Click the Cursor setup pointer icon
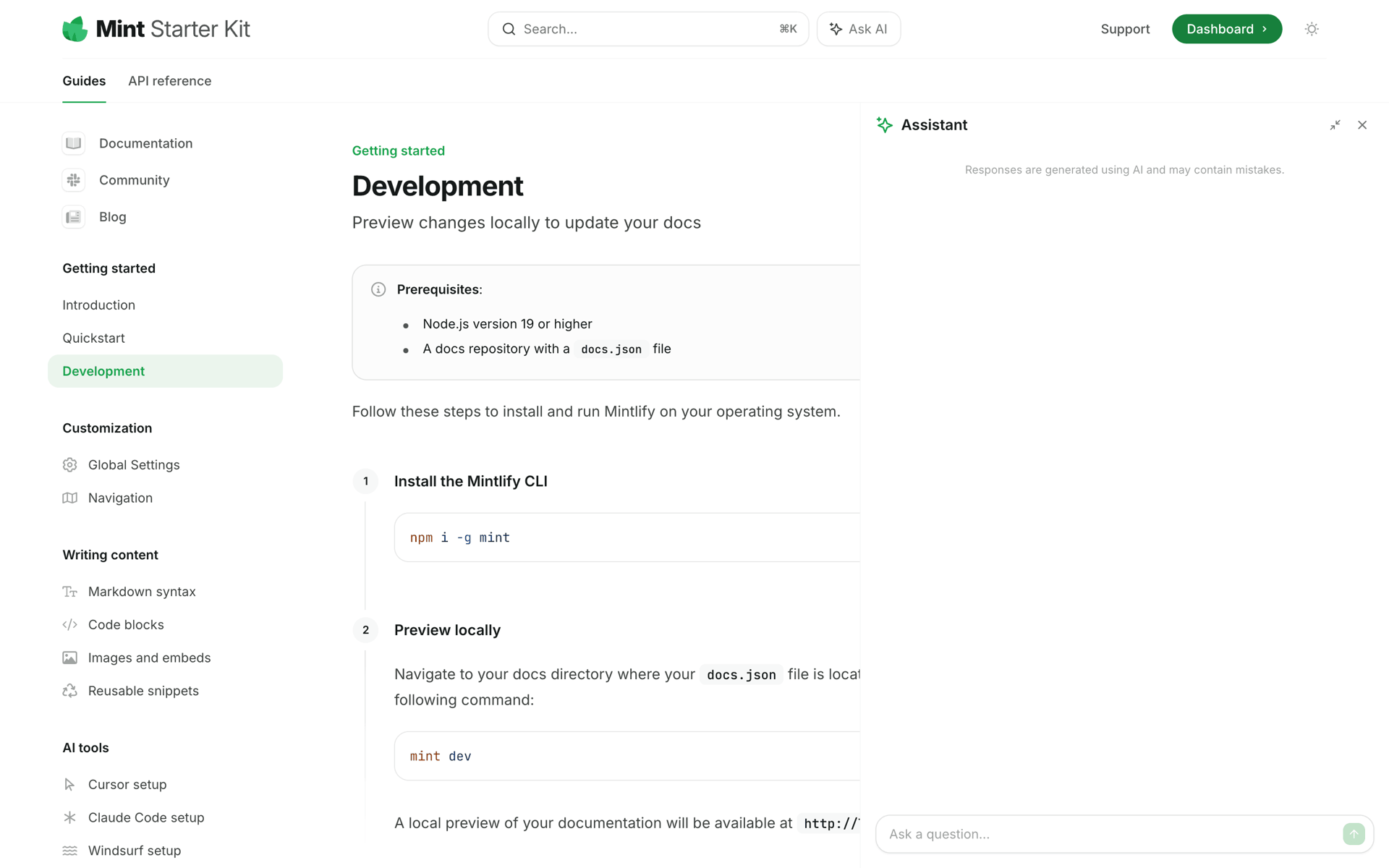Image resolution: width=1389 pixels, height=868 pixels. (69, 785)
